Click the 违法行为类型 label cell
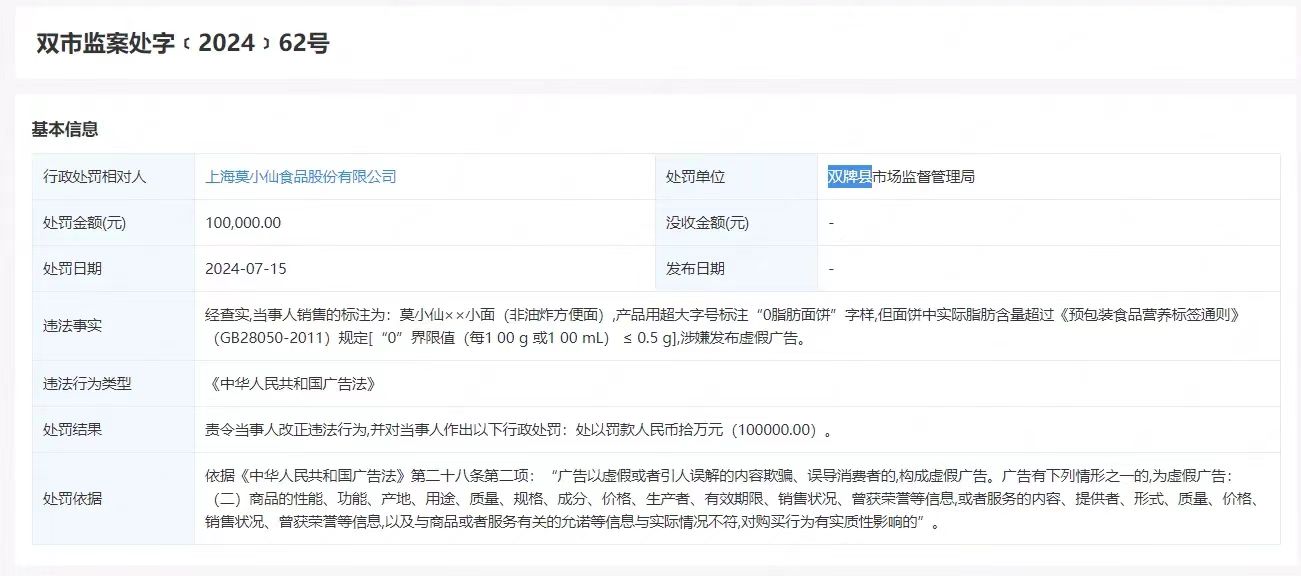This screenshot has height=576, width=1301. (87, 384)
